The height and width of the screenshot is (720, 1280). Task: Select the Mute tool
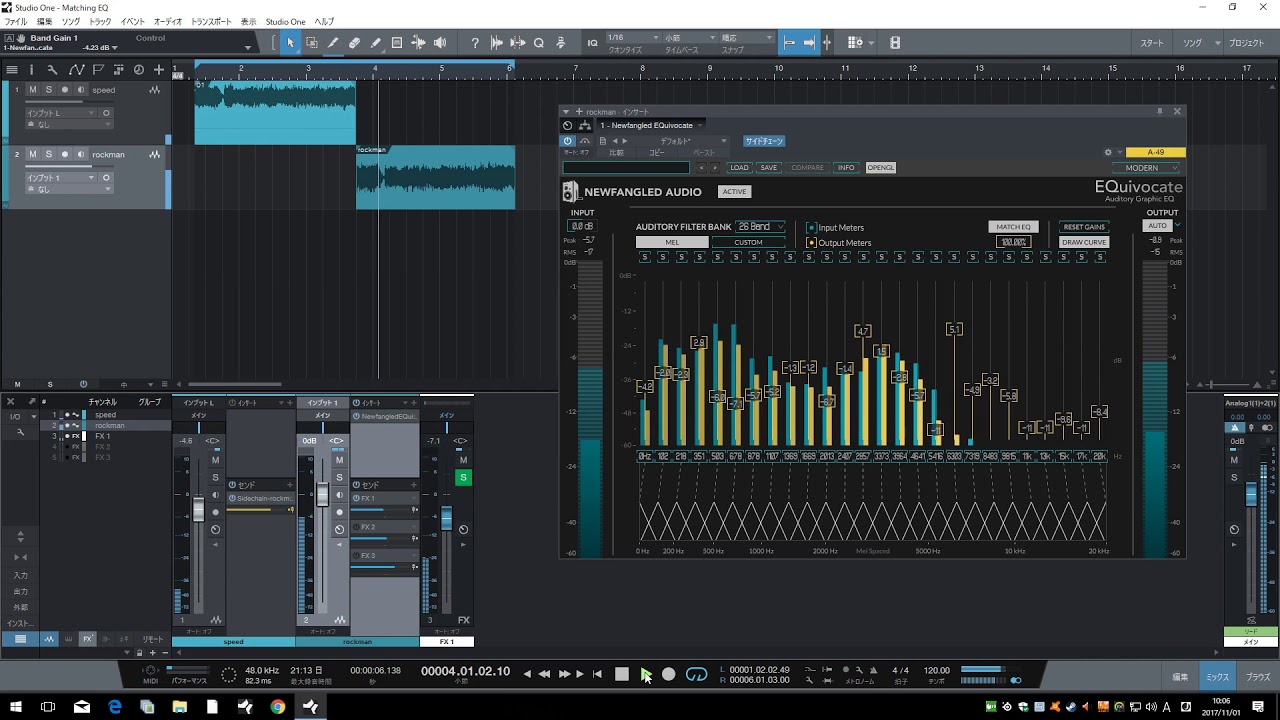(x=397, y=42)
